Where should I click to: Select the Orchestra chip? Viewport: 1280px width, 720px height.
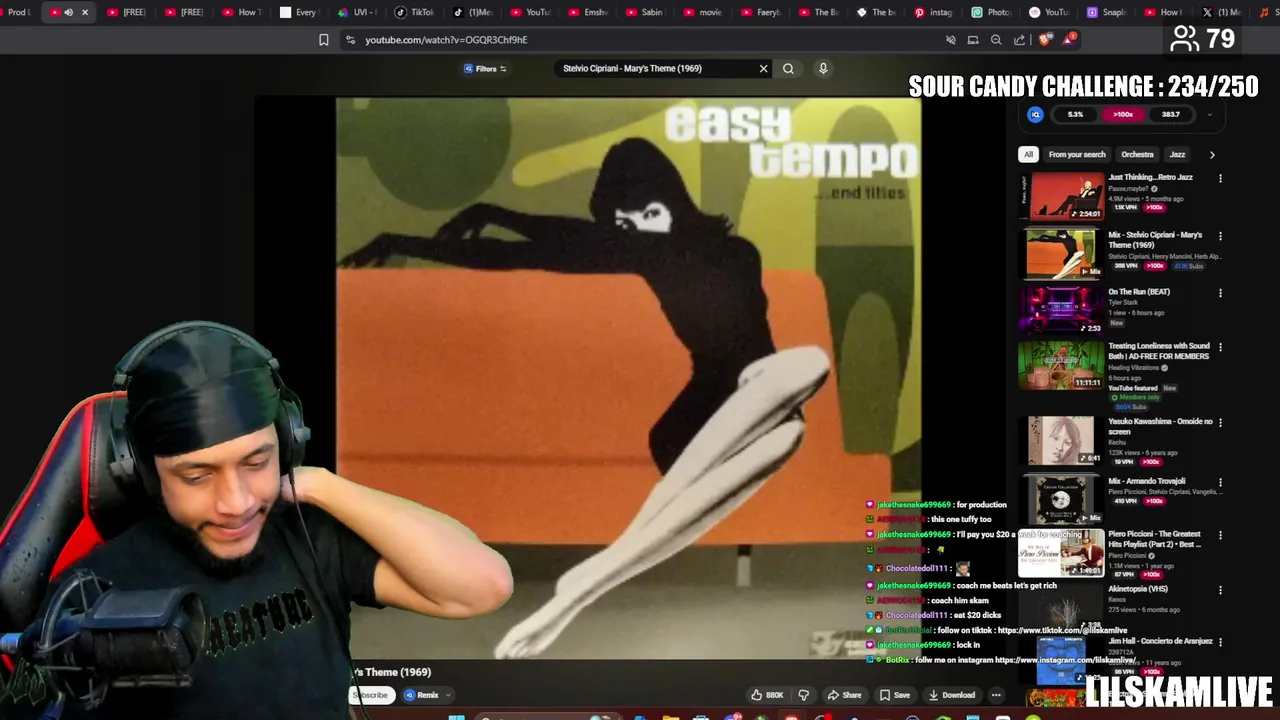(1137, 154)
